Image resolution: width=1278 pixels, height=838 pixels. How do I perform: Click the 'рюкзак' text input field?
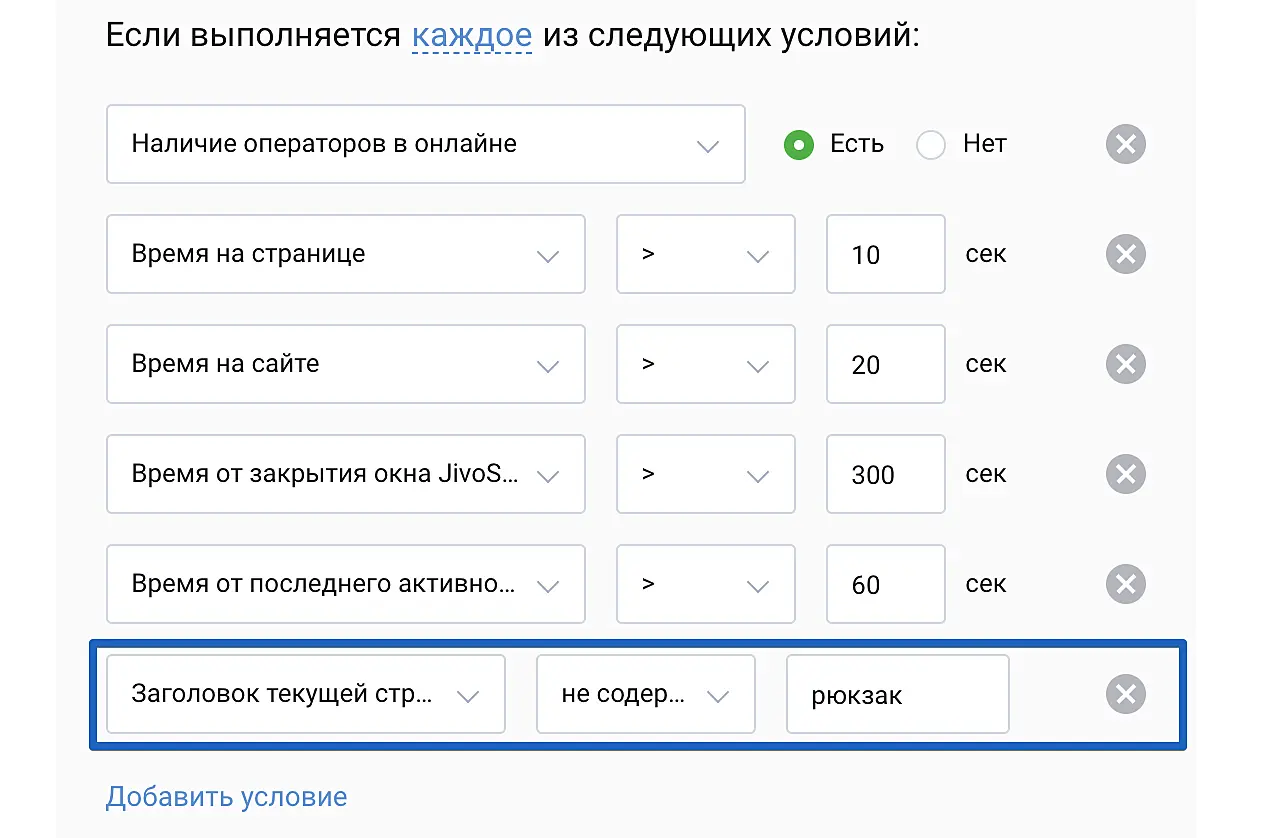tap(897, 694)
